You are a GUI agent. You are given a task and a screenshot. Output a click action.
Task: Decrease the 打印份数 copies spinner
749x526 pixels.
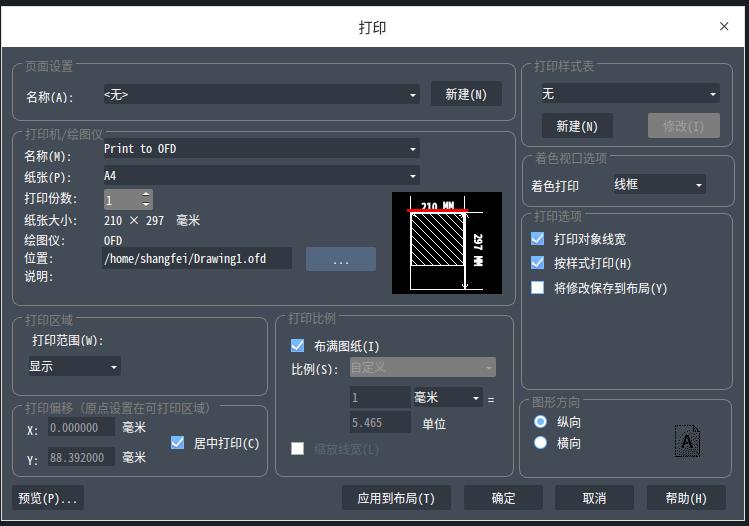[x=146, y=204]
